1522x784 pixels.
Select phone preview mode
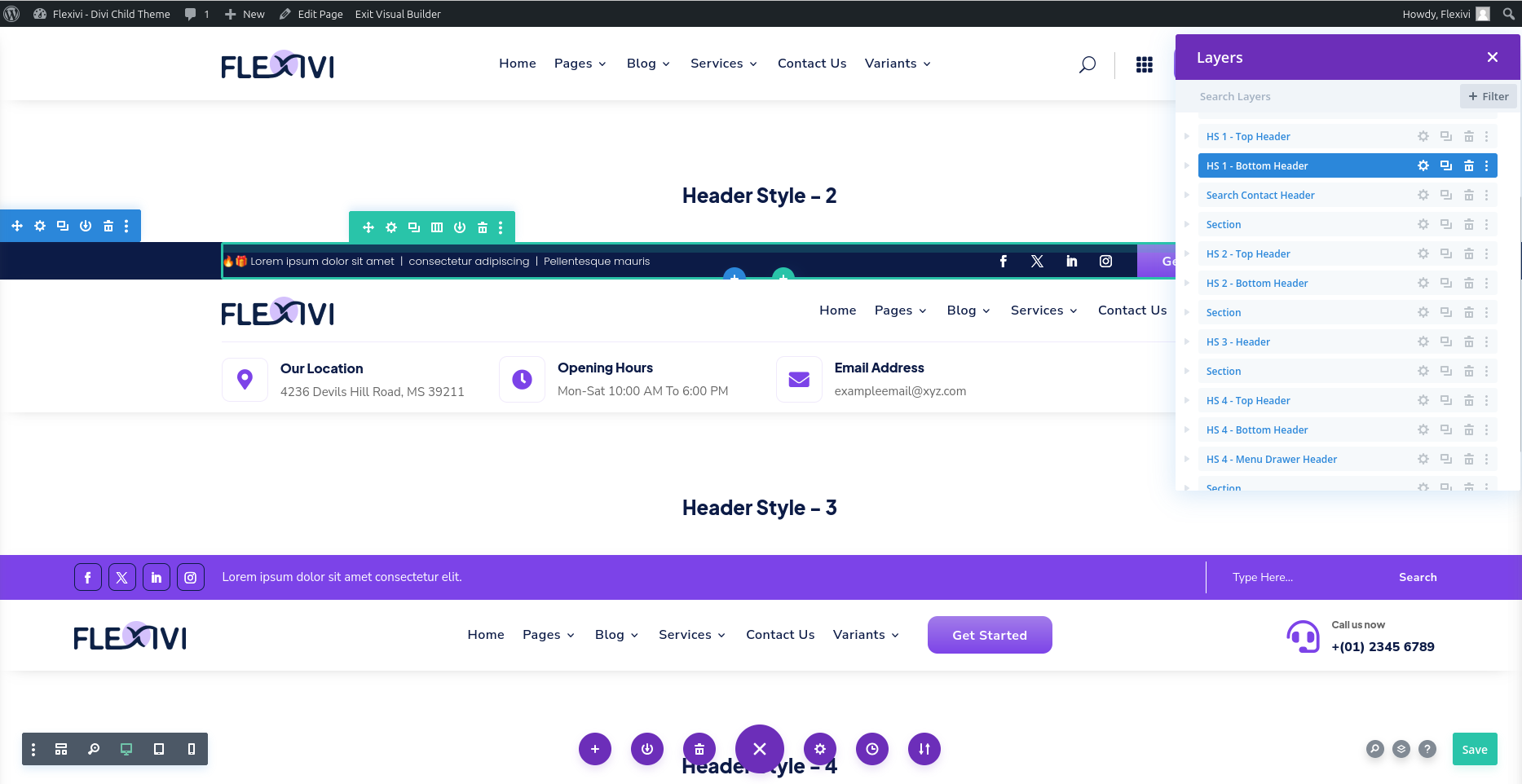tap(192, 749)
